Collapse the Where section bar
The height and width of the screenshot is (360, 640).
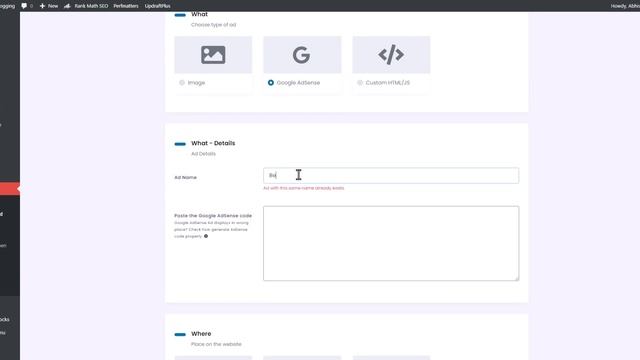click(180, 334)
